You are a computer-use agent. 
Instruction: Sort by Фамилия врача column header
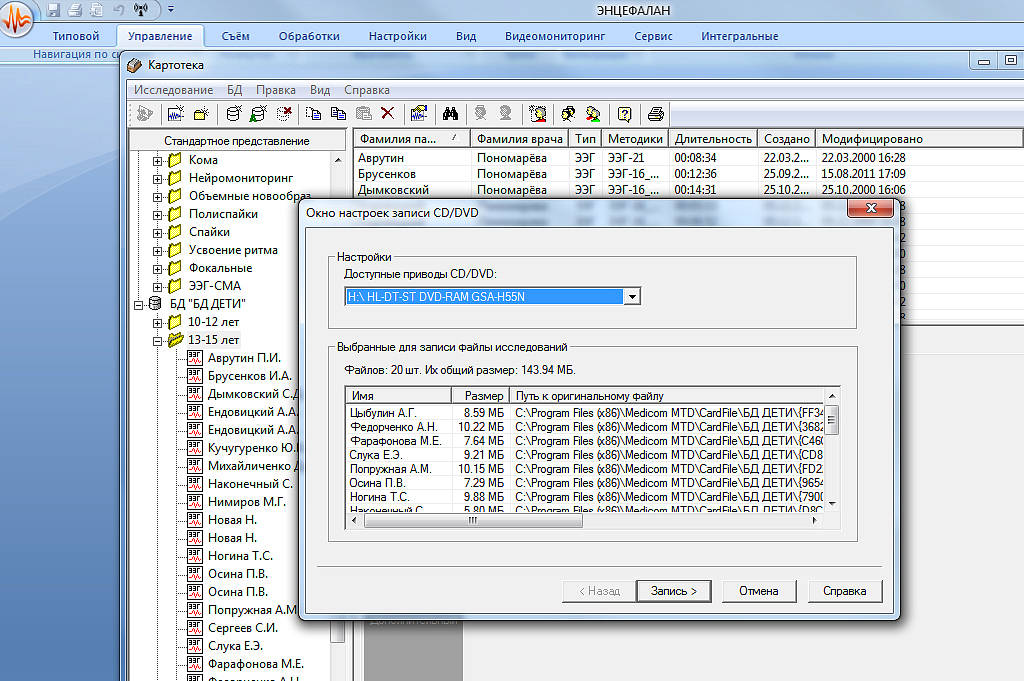(519, 138)
